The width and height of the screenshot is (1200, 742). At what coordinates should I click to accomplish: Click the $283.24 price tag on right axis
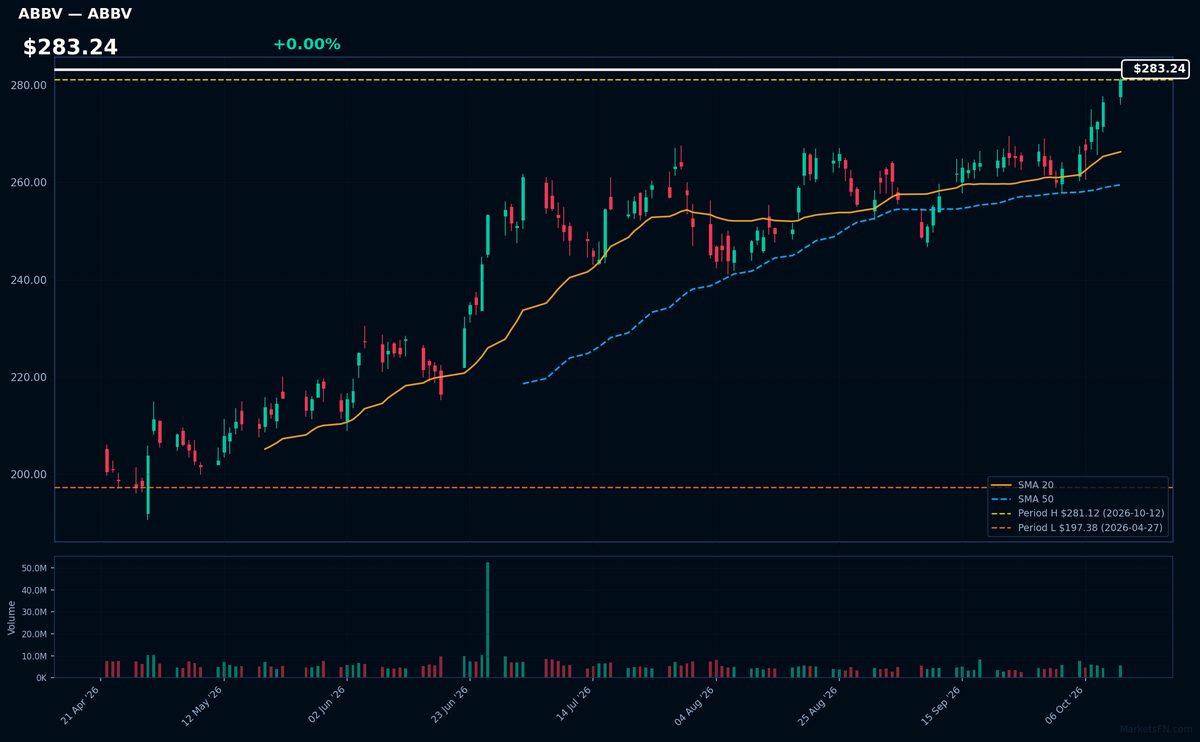(1156, 69)
